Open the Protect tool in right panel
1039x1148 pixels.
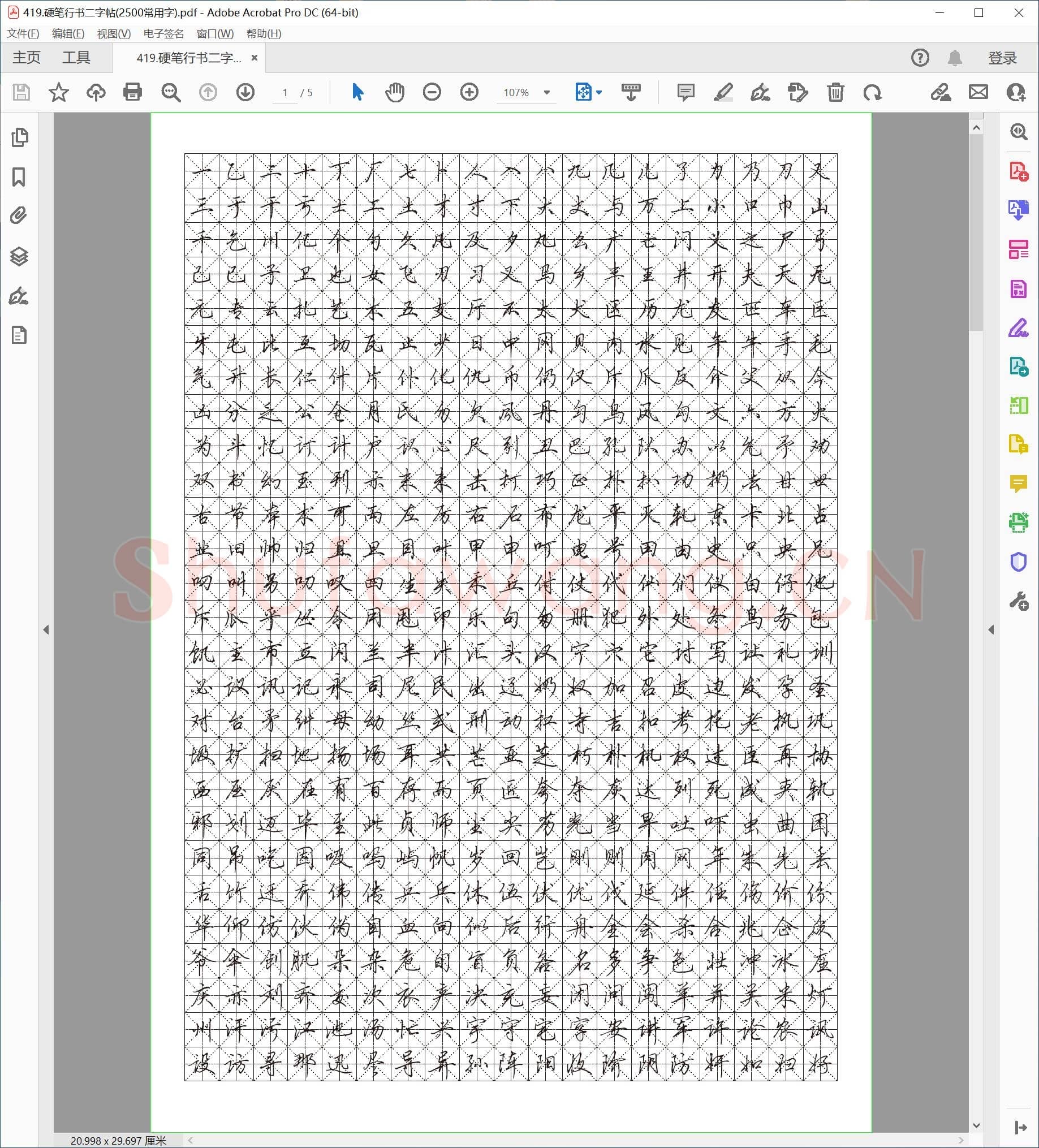coord(1020,564)
